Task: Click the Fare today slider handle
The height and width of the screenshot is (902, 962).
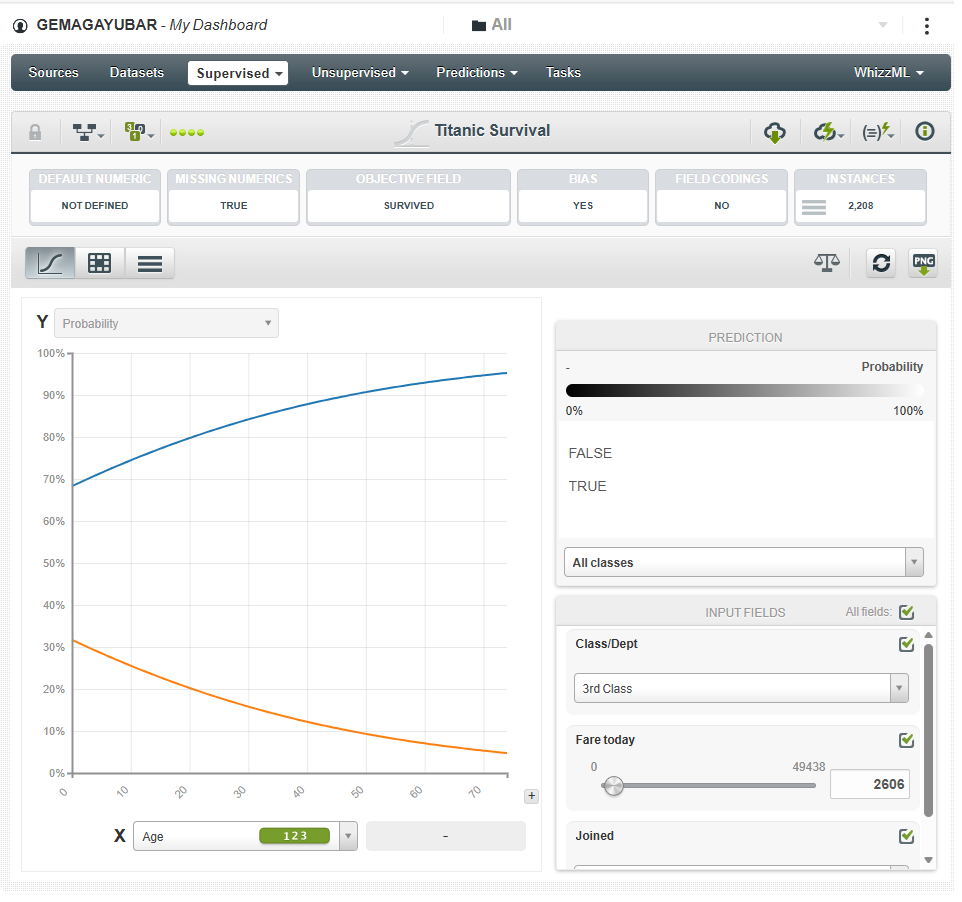Action: pos(614,786)
